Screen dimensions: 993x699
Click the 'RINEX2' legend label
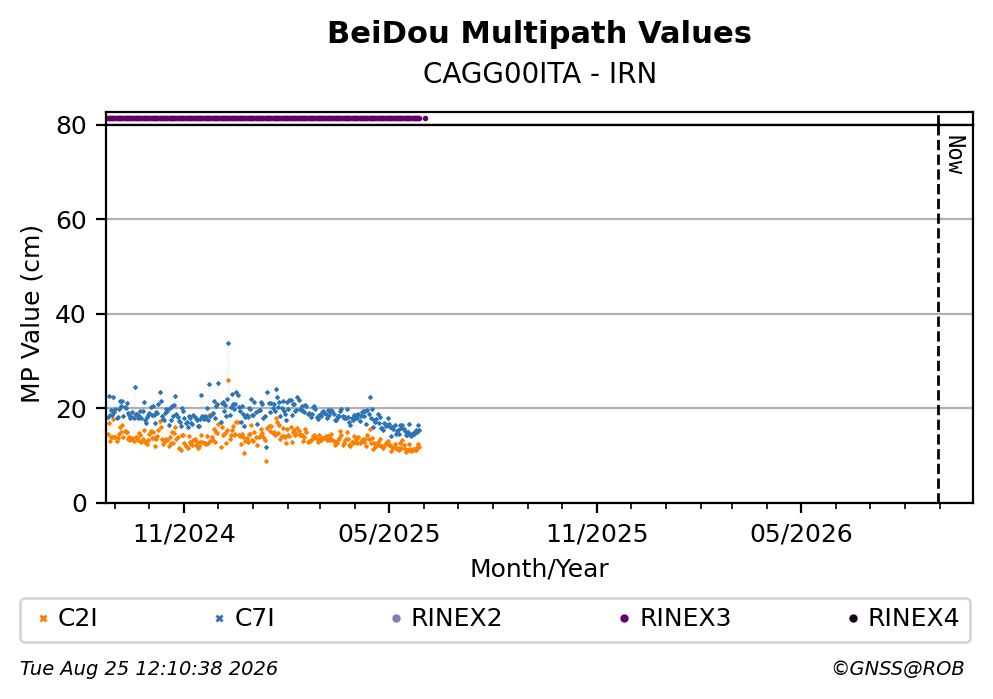click(x=456, y=617)
